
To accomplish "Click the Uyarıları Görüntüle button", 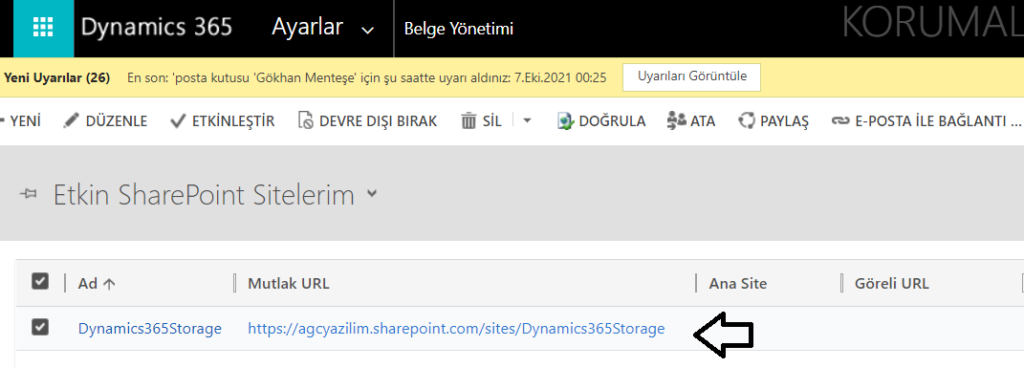I will pyautogui.click(x=692, y=76).
